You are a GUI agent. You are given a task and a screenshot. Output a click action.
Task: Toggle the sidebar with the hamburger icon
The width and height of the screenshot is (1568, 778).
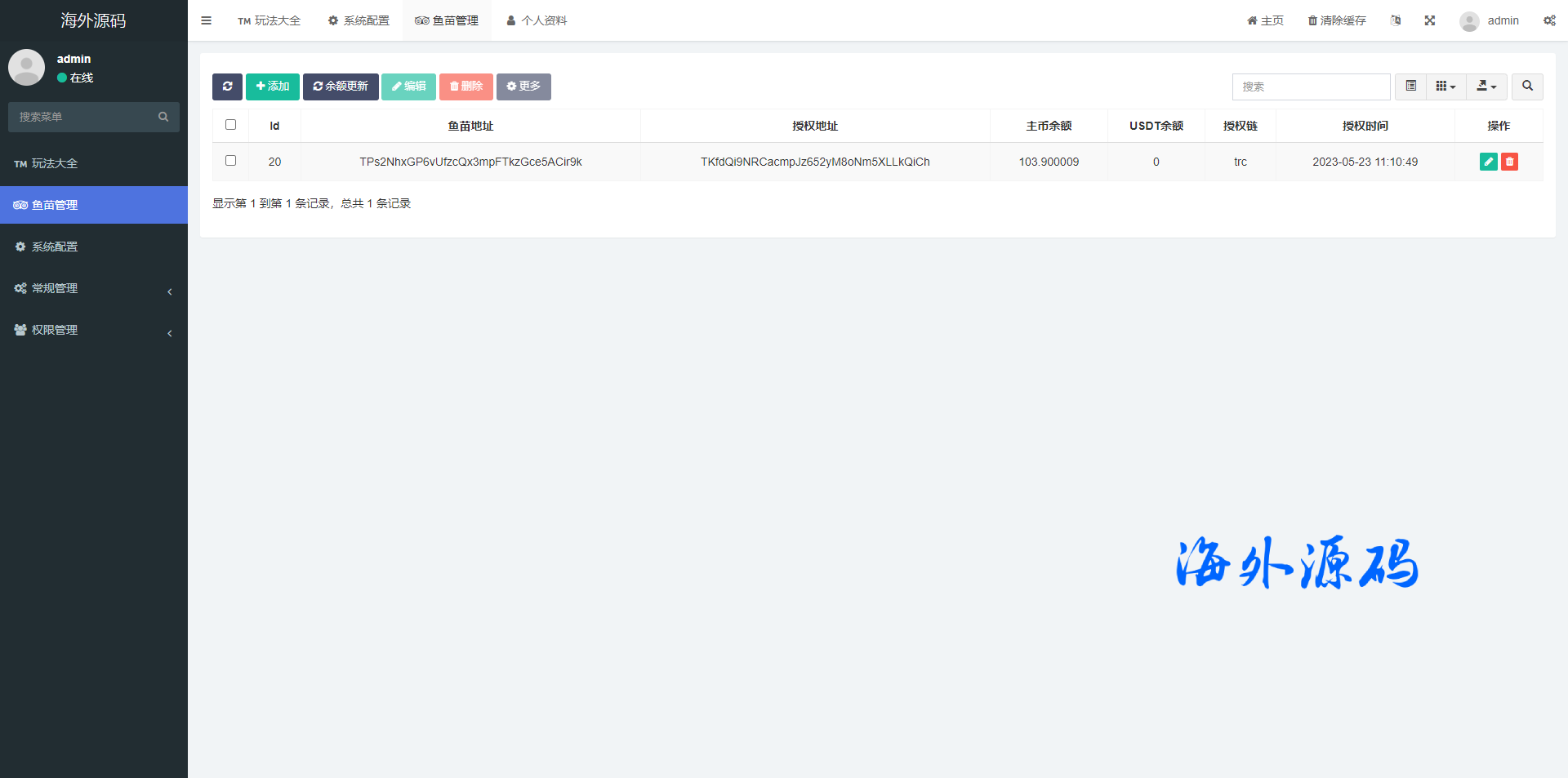pos(206,20)
